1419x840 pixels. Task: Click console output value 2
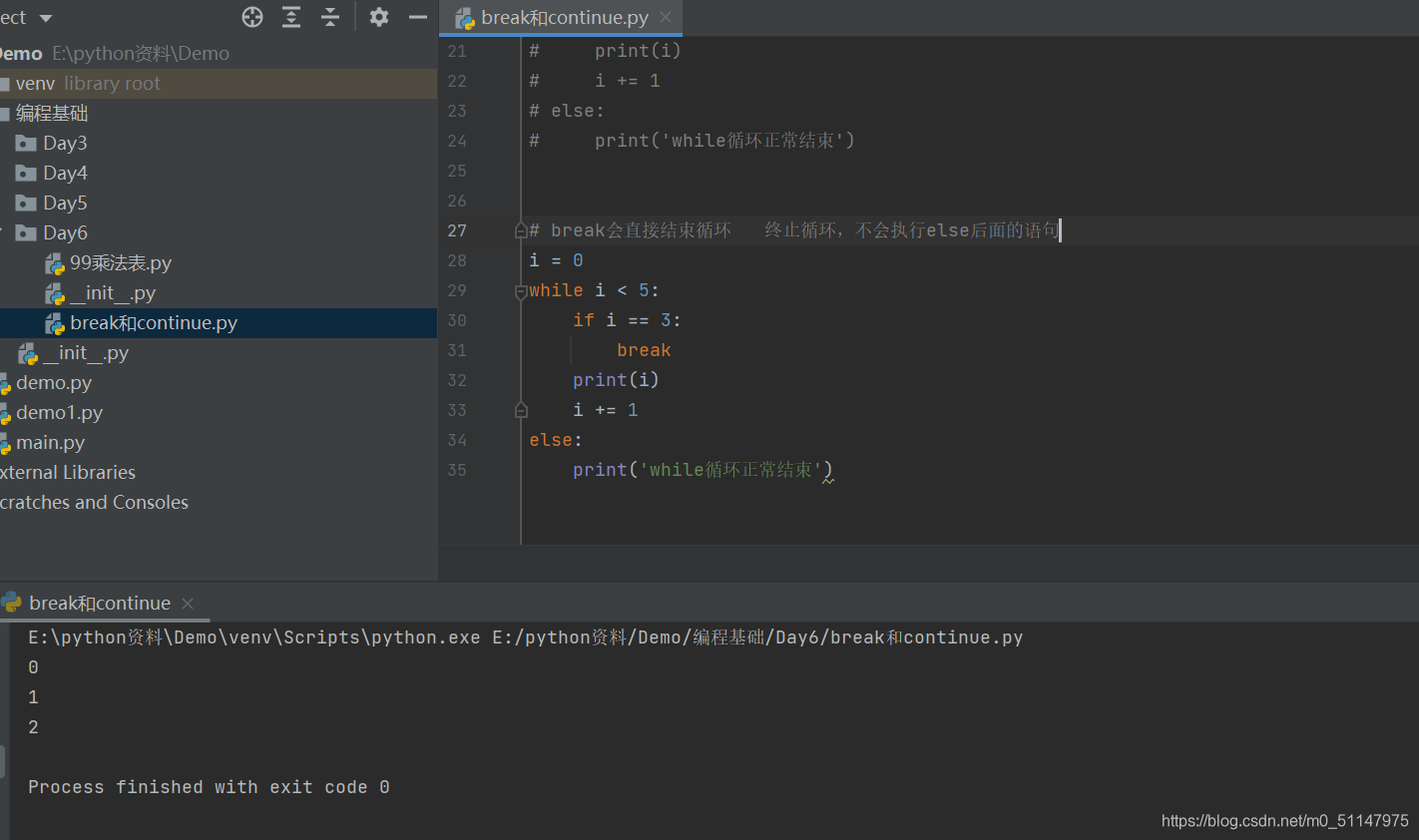point(33,727)
